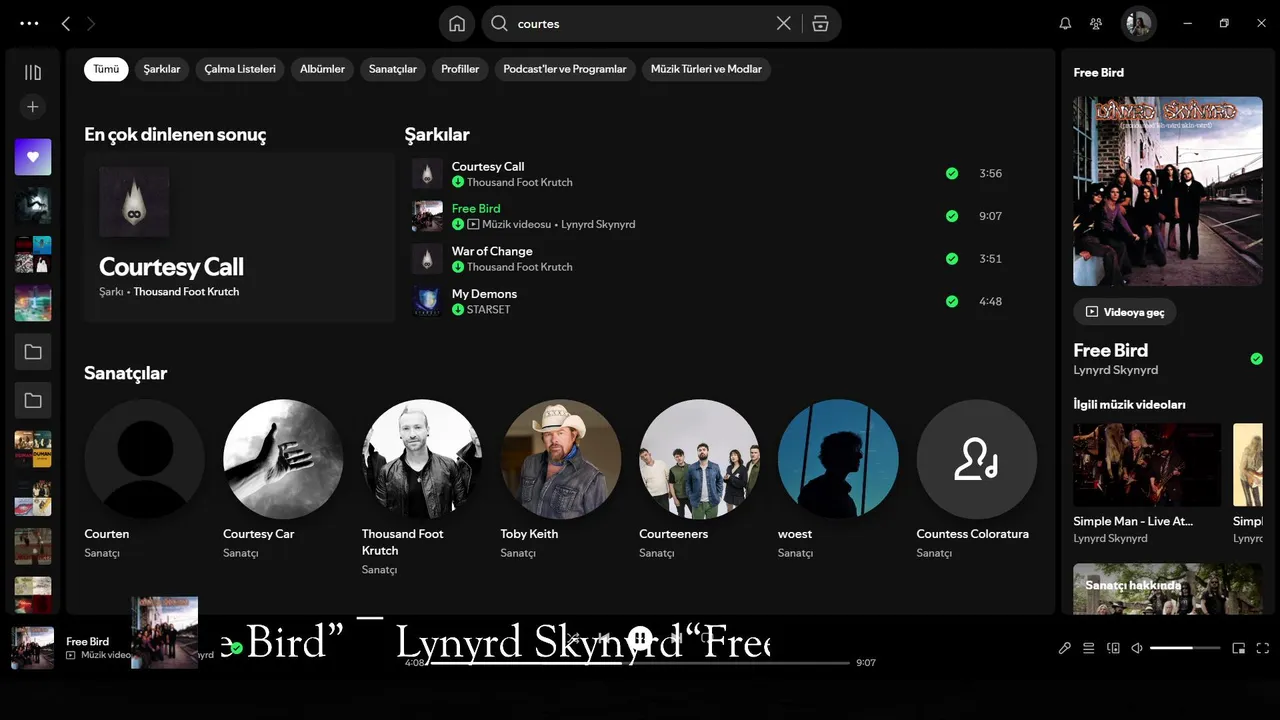Switch to Çalma Listeleri tab
1280x720 pixels.
(240, 69)
